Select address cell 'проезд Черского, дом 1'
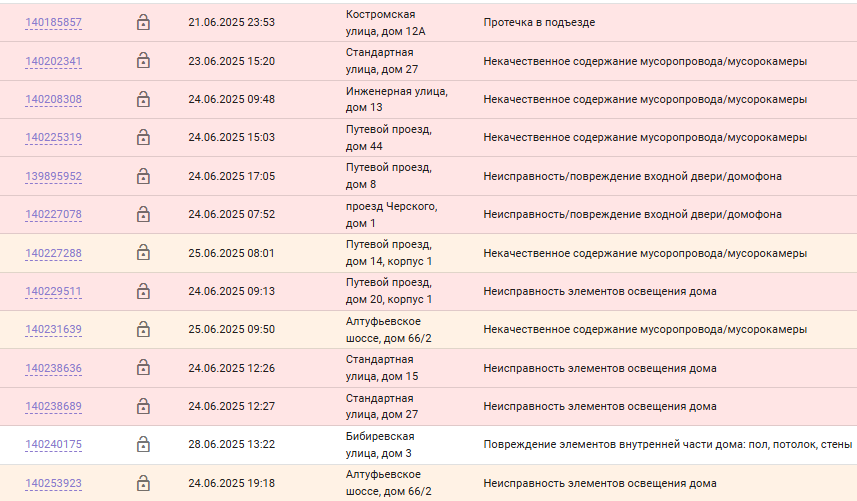857x501 pixels. 391,215
